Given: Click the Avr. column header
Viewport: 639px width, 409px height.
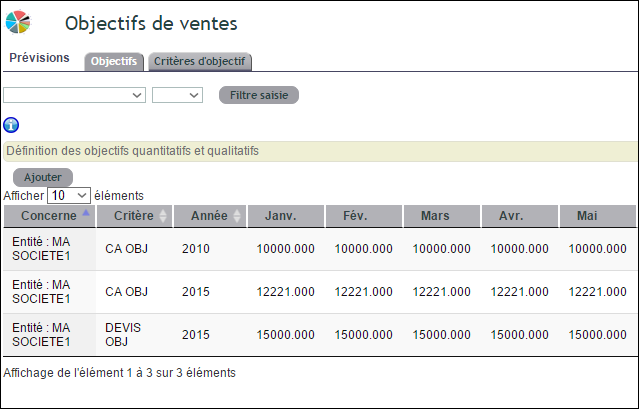Looking at the screenshot, I should pyautogui.click(x=520, y=216).
